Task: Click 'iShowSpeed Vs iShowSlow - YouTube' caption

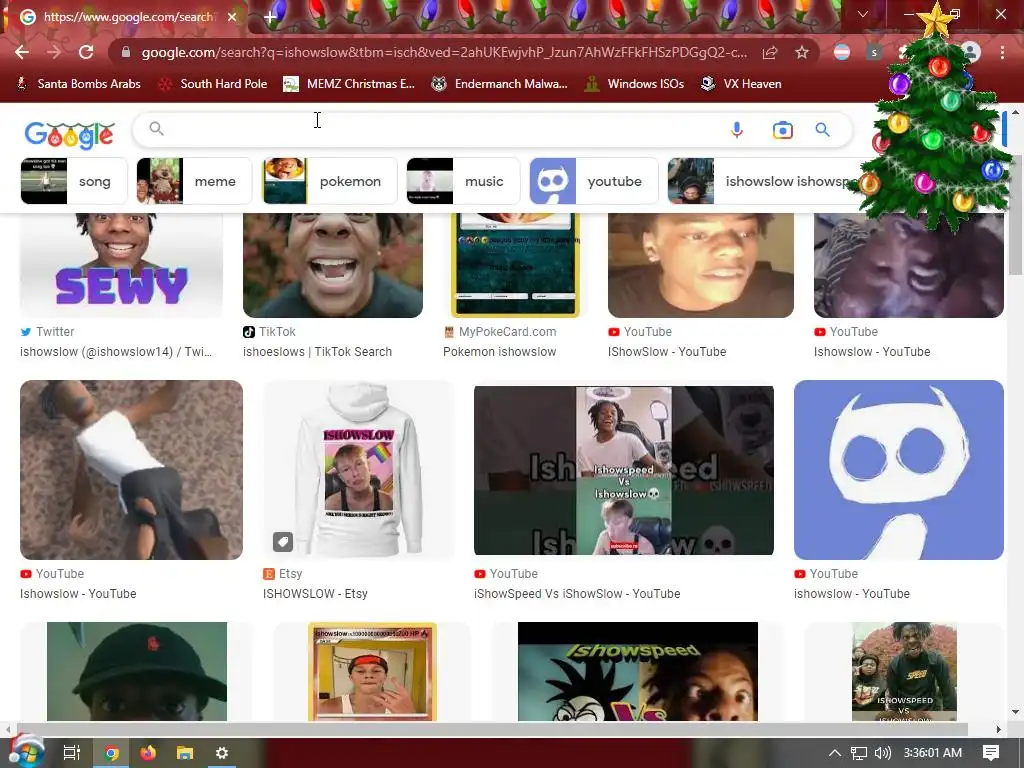Action: [577, 594]
